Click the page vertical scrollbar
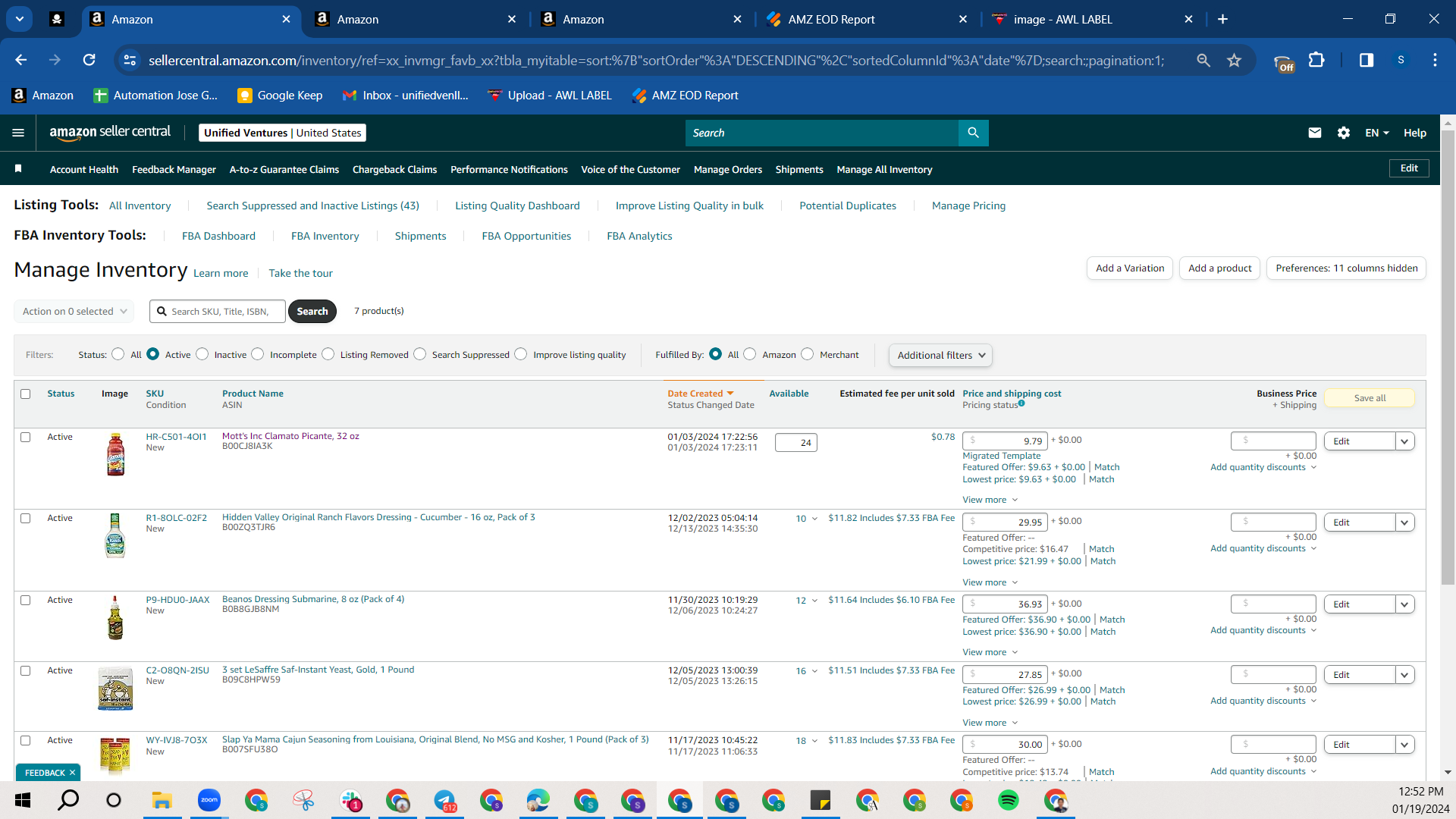This screenshot has width=1456, height=819. pos(1448,356)
